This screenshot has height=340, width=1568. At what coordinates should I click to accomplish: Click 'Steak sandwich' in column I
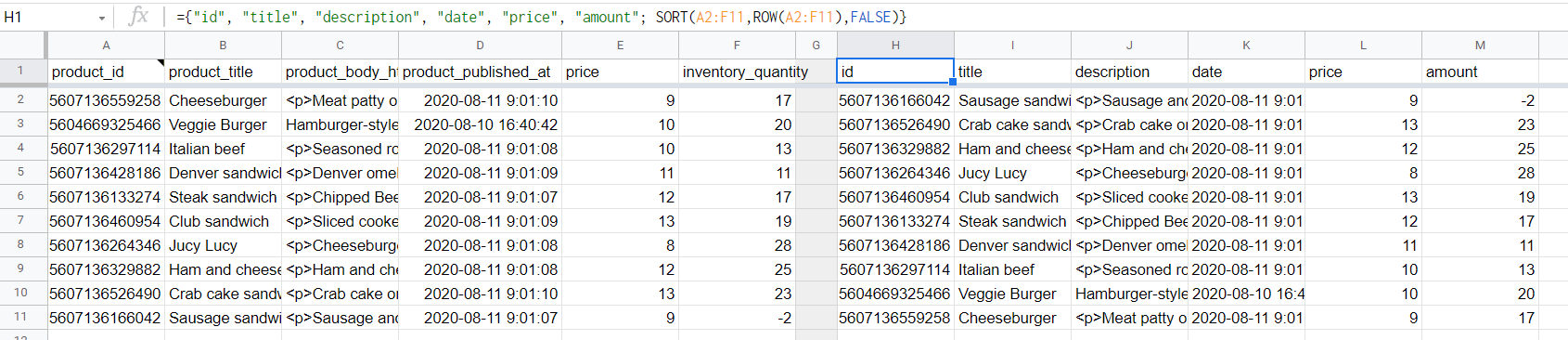click(x=1012, y=221)
